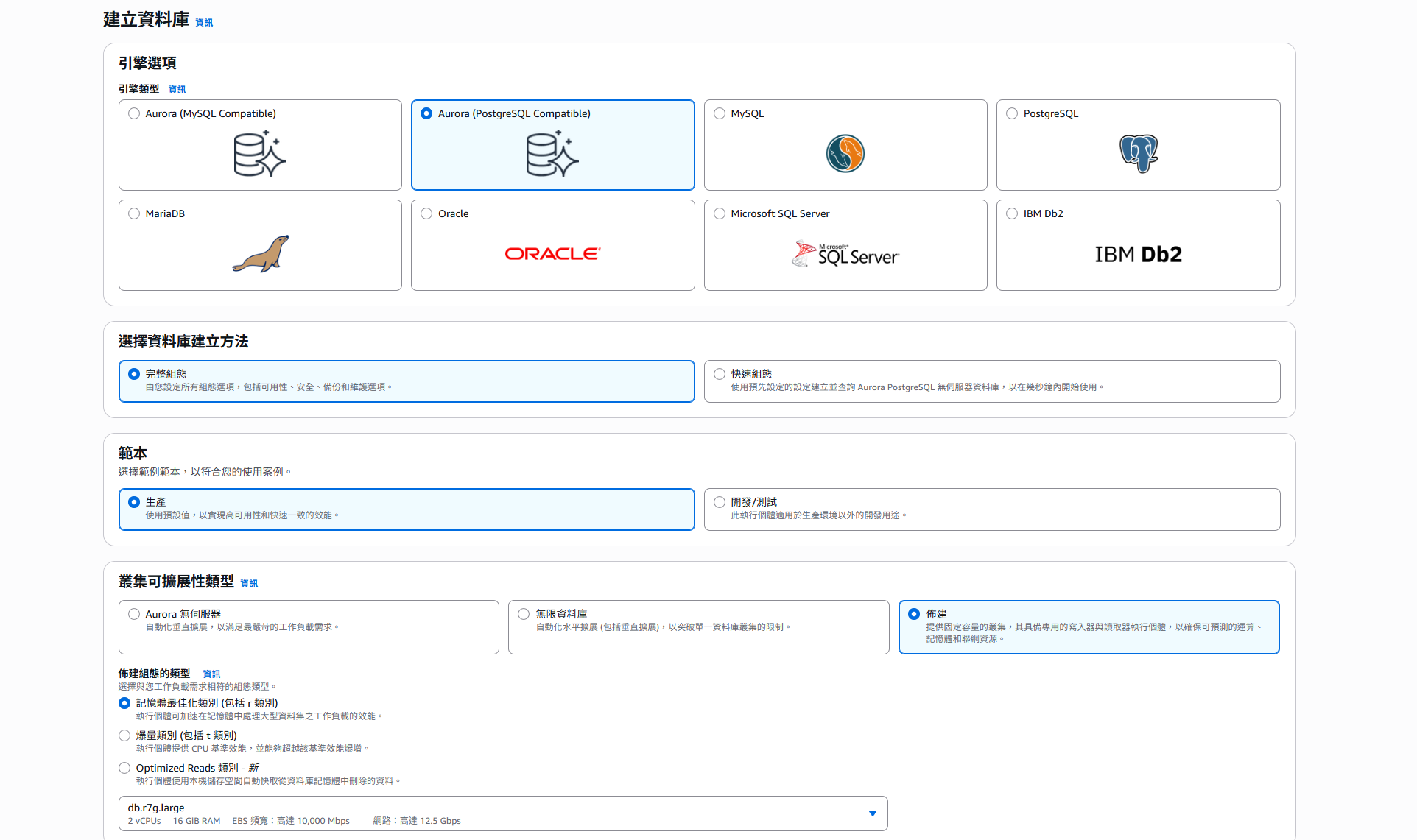Click the Aurora MySQL Compatible database icon
Image resolution: width=1417 pixels, height=840 pixels.
260,154
